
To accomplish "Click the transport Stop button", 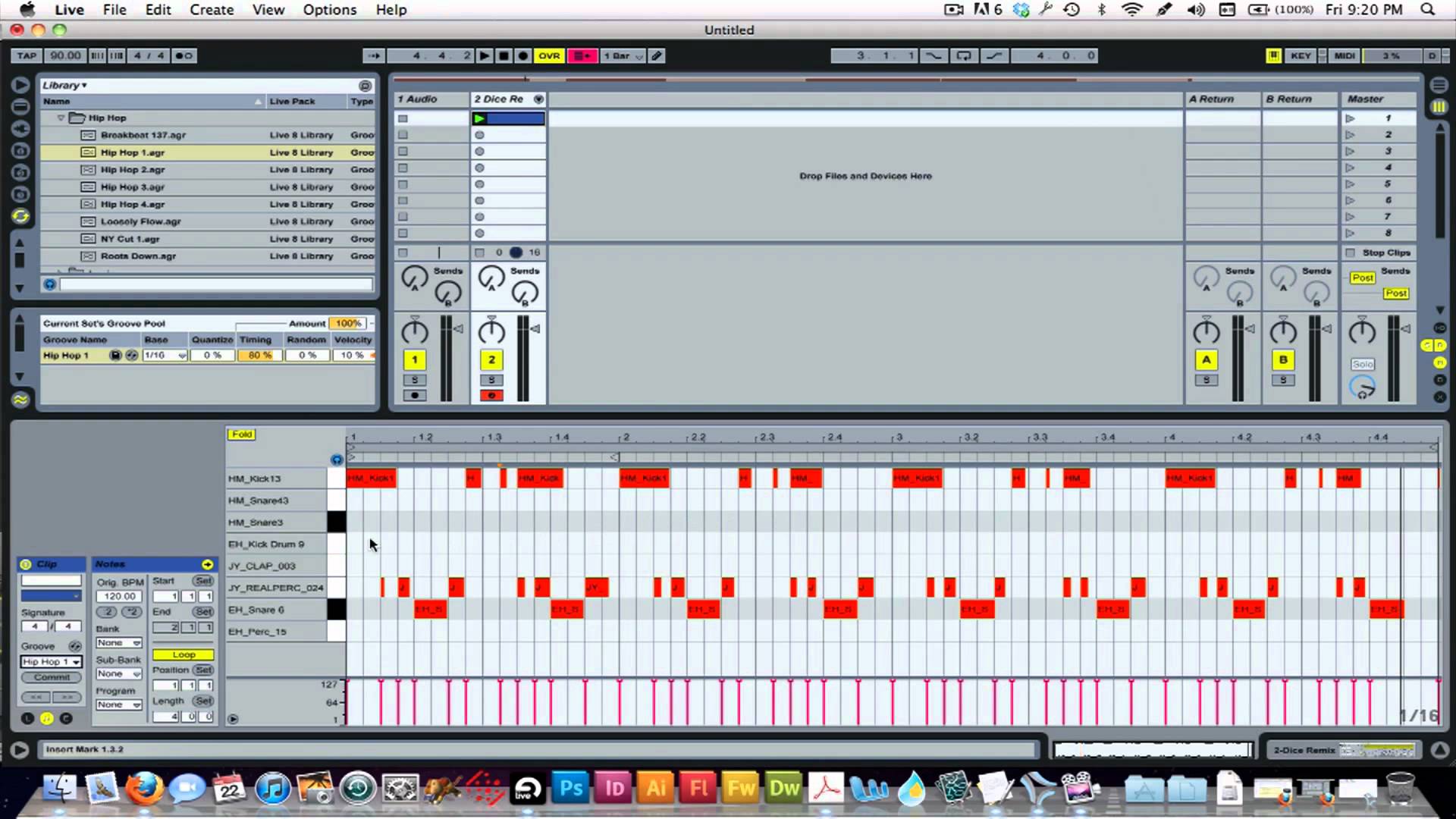I will coord(504,55).
